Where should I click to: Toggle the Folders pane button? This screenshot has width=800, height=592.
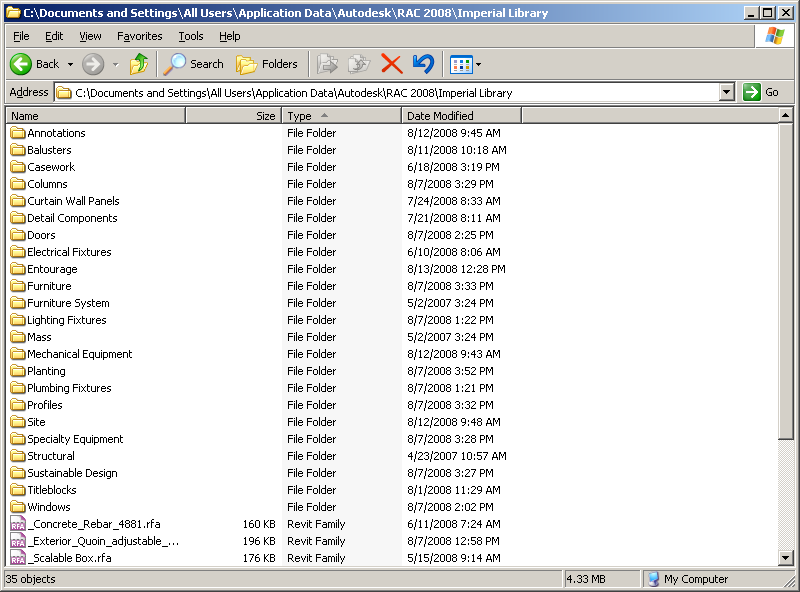pos(267,64)
